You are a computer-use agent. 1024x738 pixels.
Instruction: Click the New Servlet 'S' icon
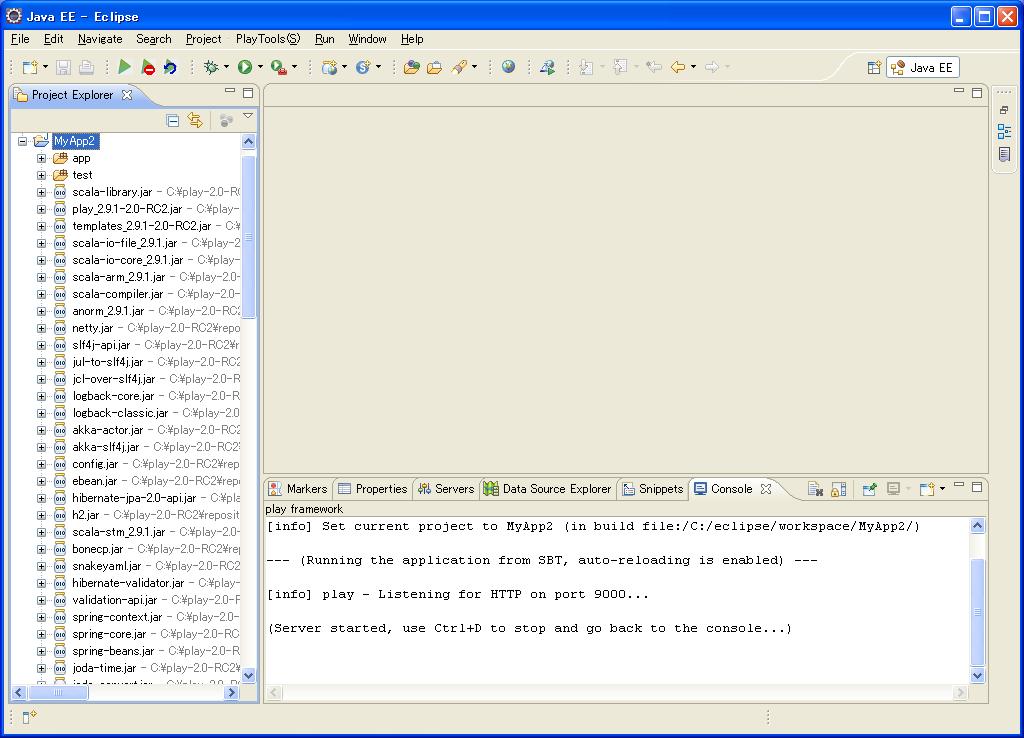pos(363,67)
